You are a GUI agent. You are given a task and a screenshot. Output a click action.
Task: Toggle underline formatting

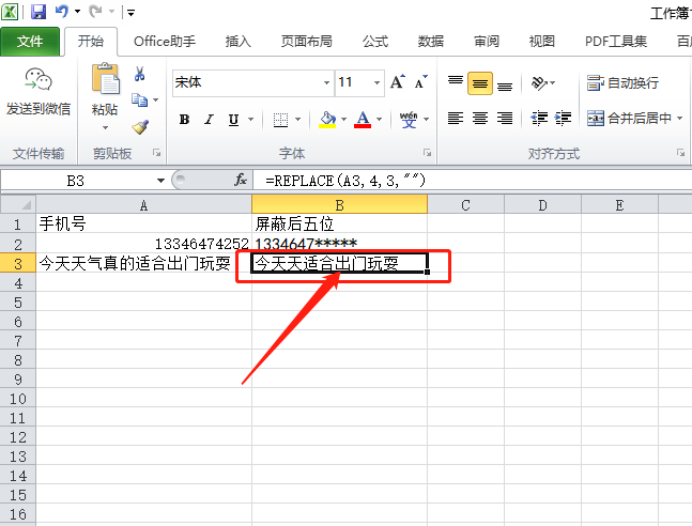233,119
